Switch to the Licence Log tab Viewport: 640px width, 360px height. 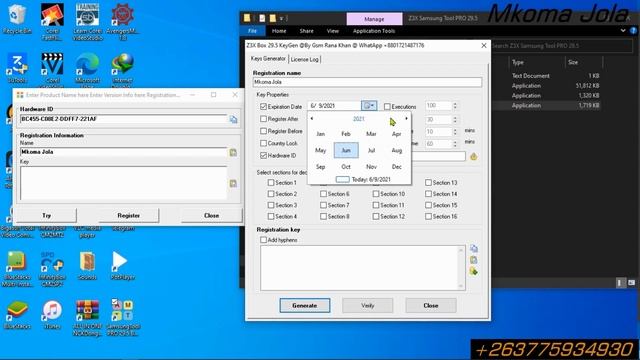(304, 60)
